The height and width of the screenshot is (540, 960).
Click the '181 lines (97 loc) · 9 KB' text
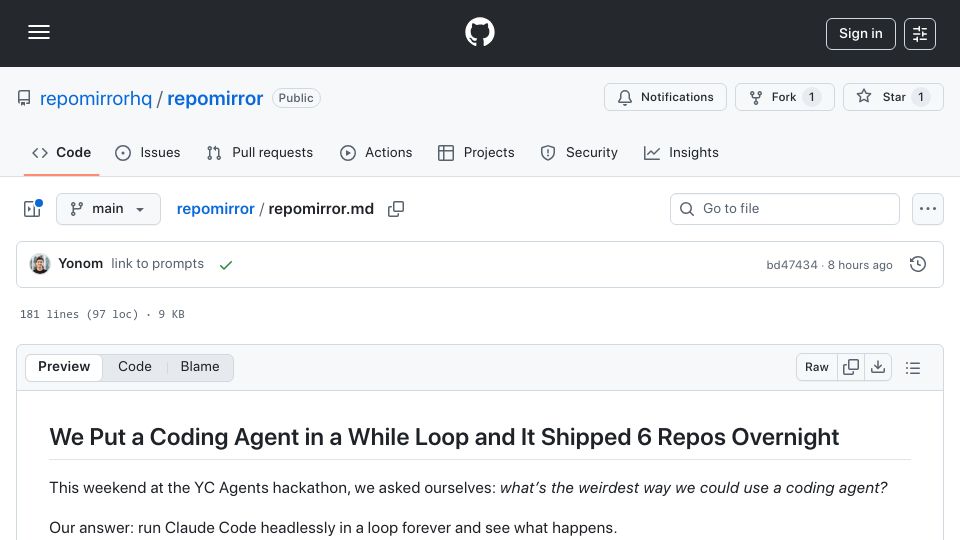[102, 314]
